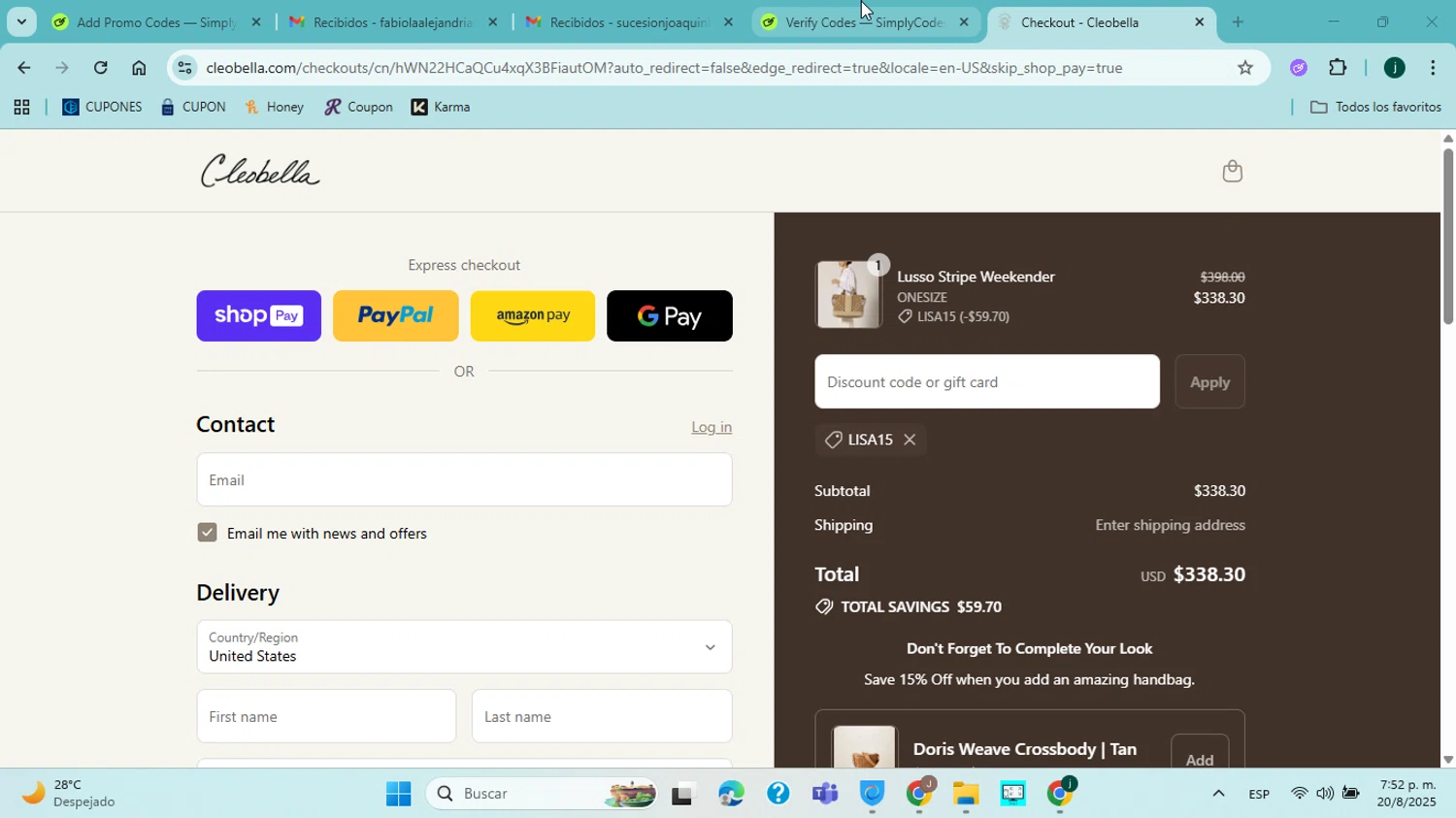Image resolution: width=1456 pixels, height=818 pixels.
Task: Open the volume control in system tray
Action: [x=1325, y=794]
